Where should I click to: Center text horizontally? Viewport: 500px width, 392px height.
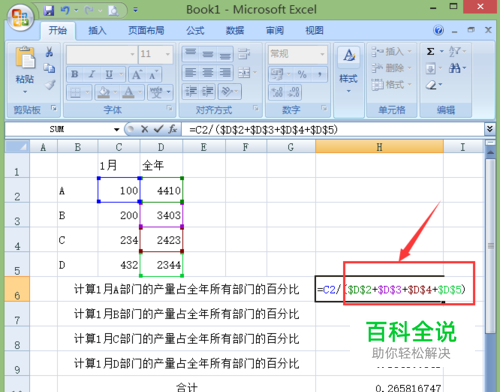[208, 72]
